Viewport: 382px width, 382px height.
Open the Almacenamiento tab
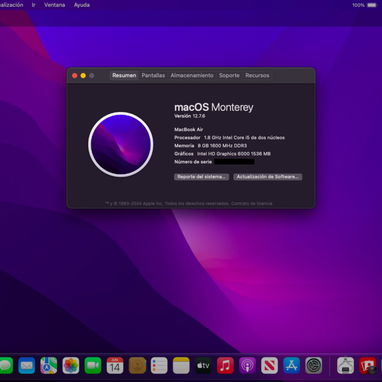192,75
